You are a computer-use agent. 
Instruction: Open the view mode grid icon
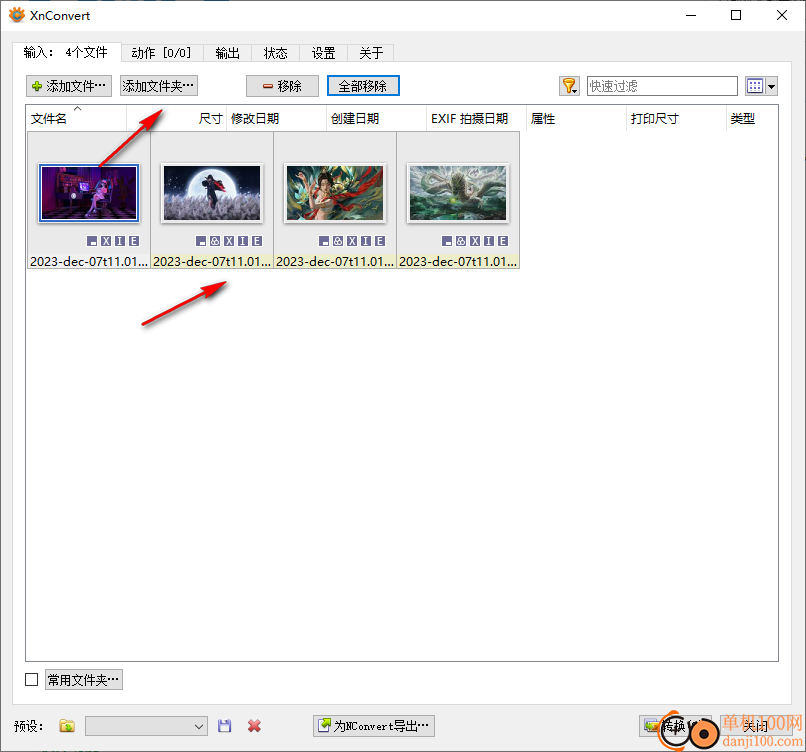click(755, 86)
